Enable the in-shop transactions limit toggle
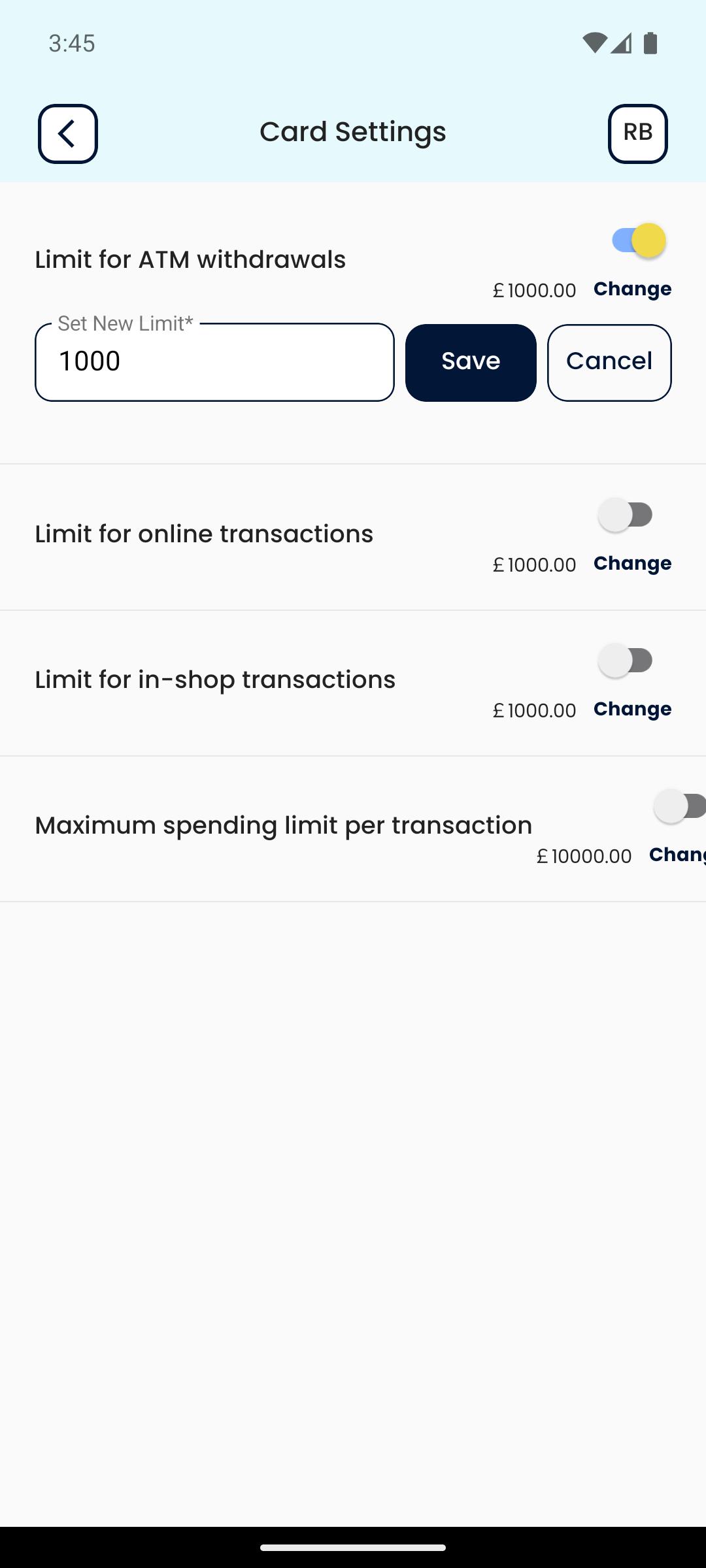The height and width of the screenshot is (1568, 706). point(626,661)
